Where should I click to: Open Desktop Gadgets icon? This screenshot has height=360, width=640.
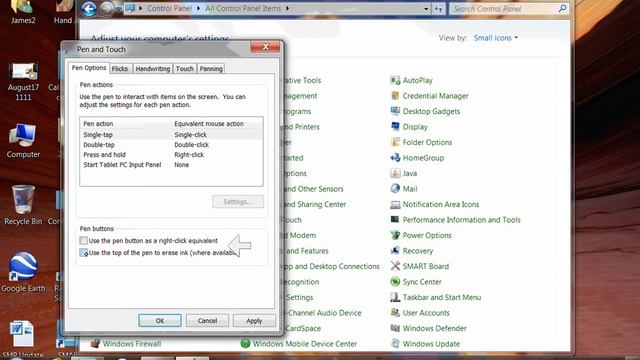pos(395,111)
